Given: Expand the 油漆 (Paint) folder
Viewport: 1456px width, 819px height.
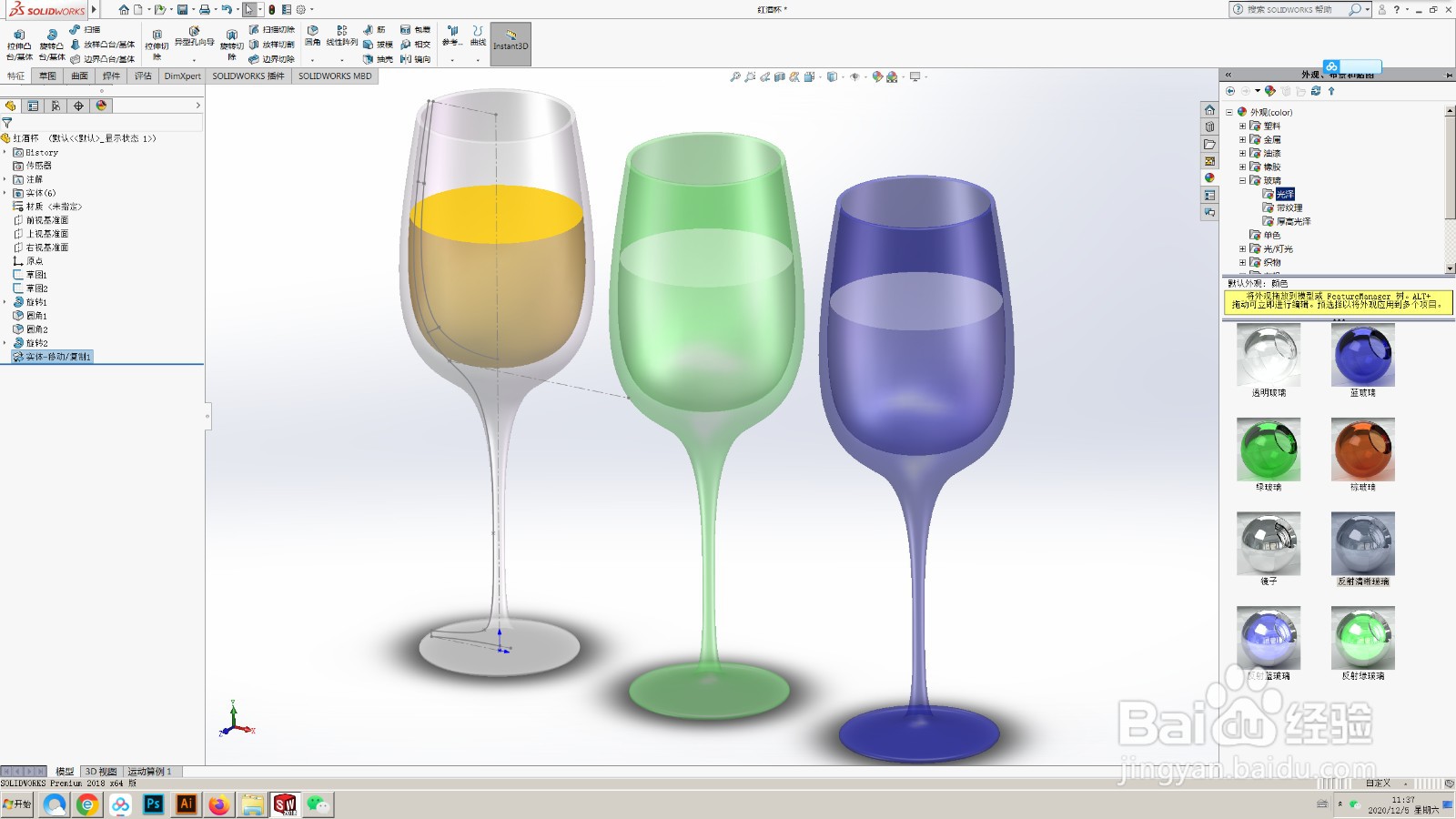Looking at the screenshot, I should tap(1242, 154).
